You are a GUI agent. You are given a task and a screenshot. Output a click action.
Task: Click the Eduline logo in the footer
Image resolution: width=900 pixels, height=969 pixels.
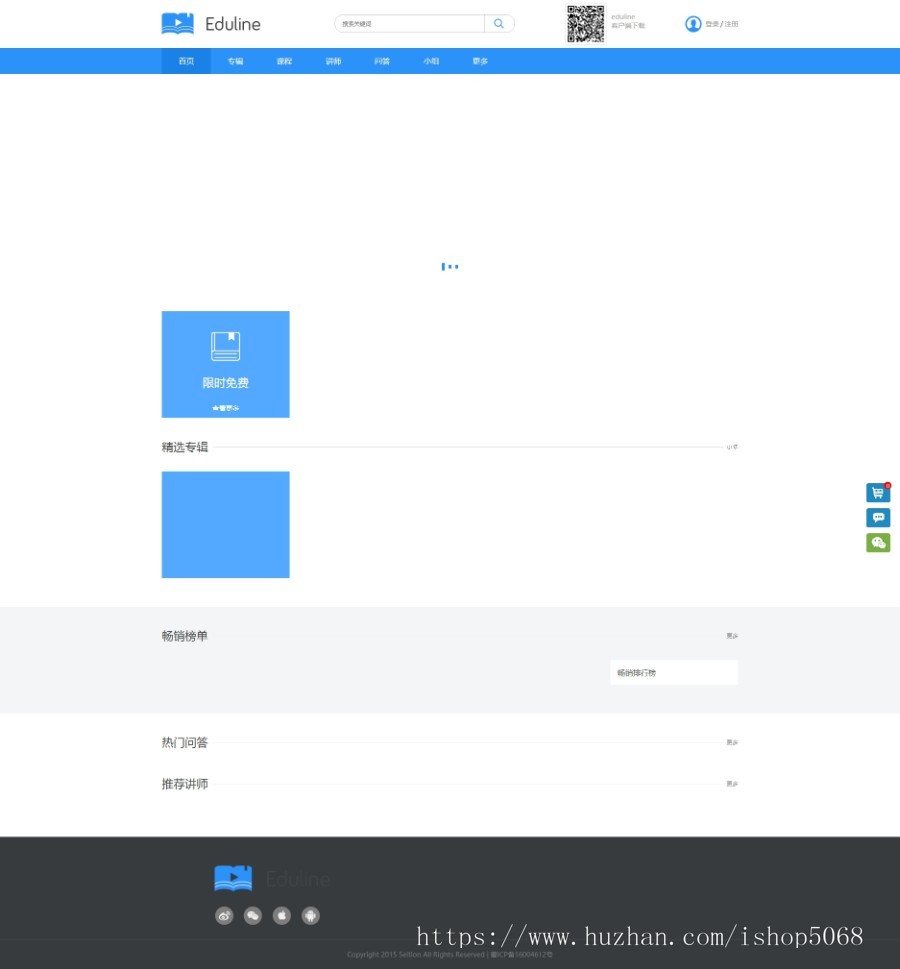pyautogui.click(x=272, y=878)
